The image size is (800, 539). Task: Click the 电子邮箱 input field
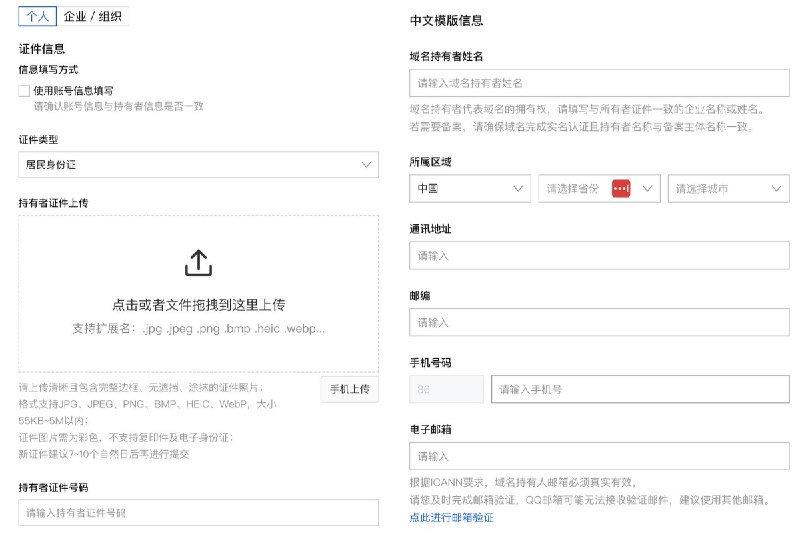[599, 456]
